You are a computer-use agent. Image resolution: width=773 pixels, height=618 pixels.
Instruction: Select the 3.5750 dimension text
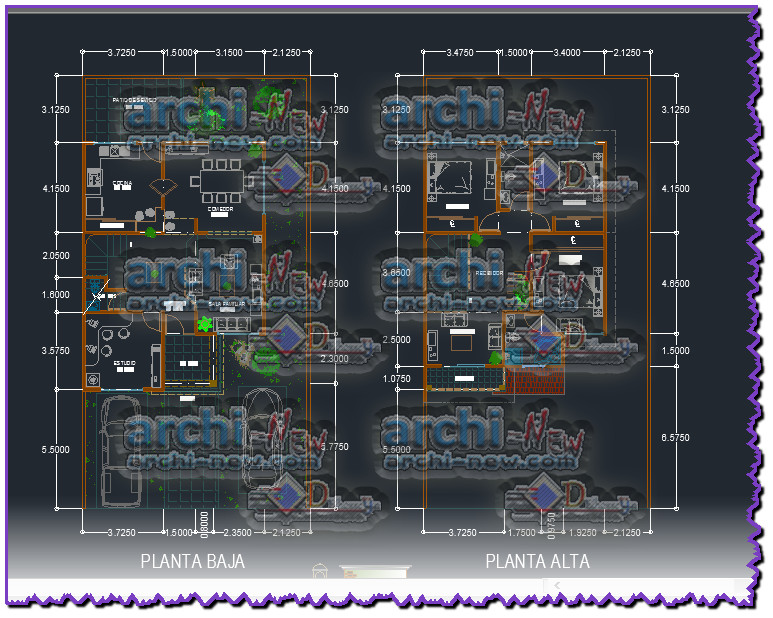click(56, 350)
